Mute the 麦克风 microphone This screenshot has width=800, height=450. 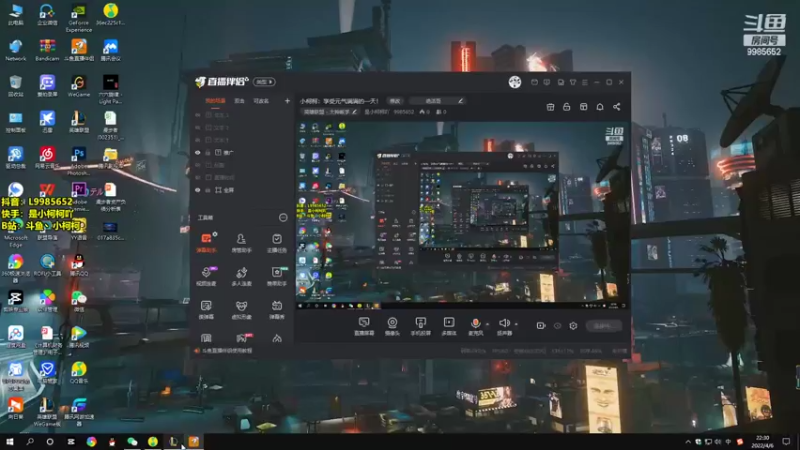click(475, 326)
